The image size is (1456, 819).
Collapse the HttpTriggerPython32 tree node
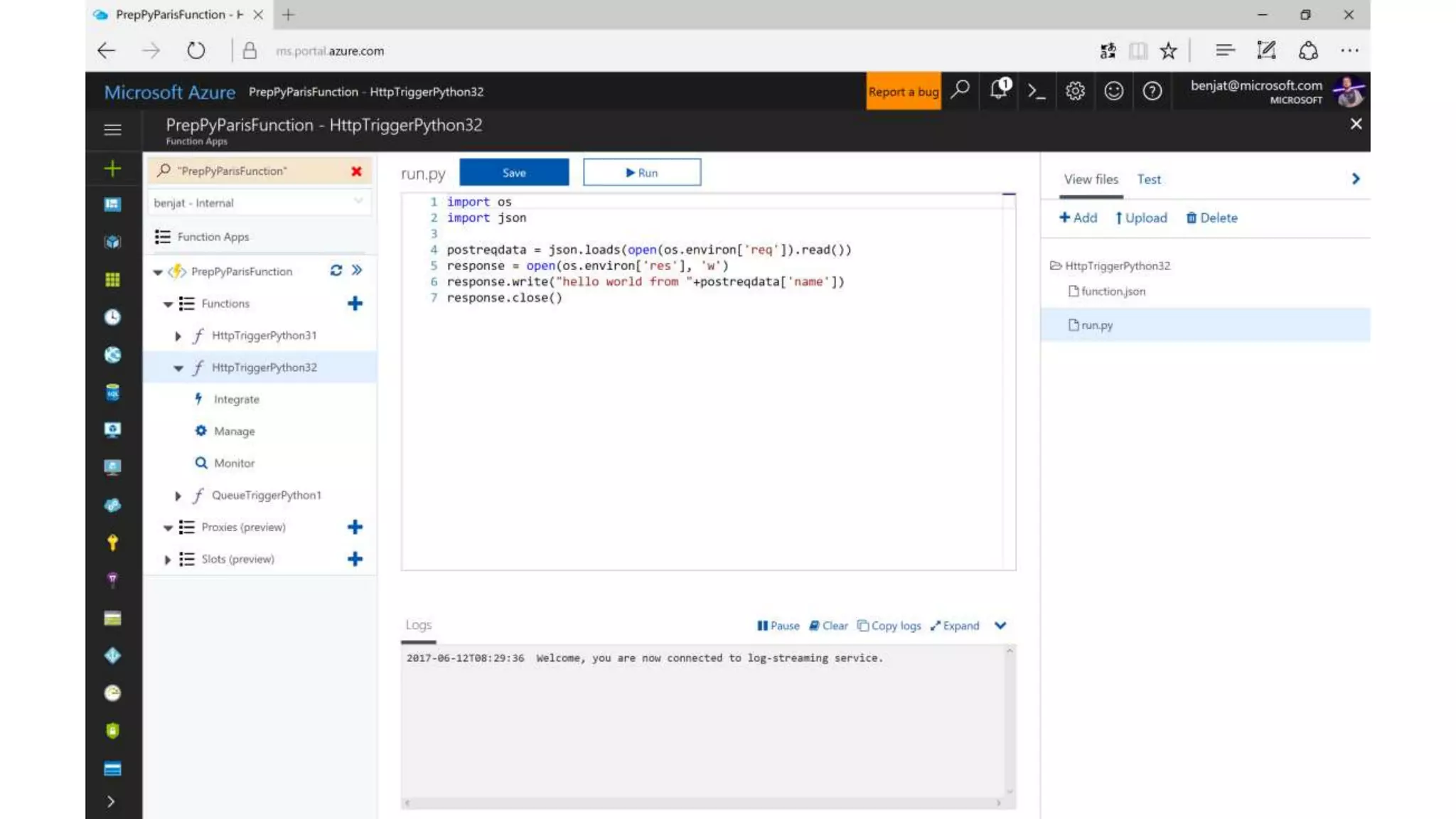[x=178, y=368]
